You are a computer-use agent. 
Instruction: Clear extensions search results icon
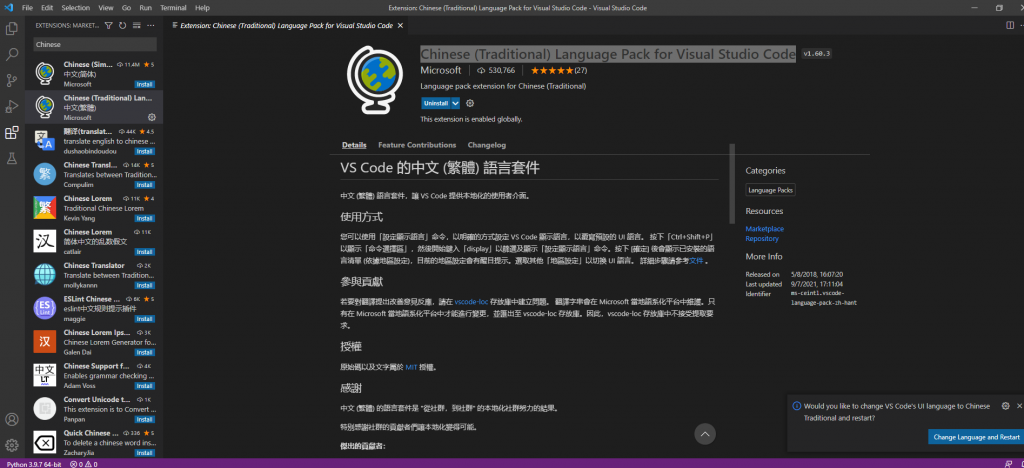coord(136,25)
